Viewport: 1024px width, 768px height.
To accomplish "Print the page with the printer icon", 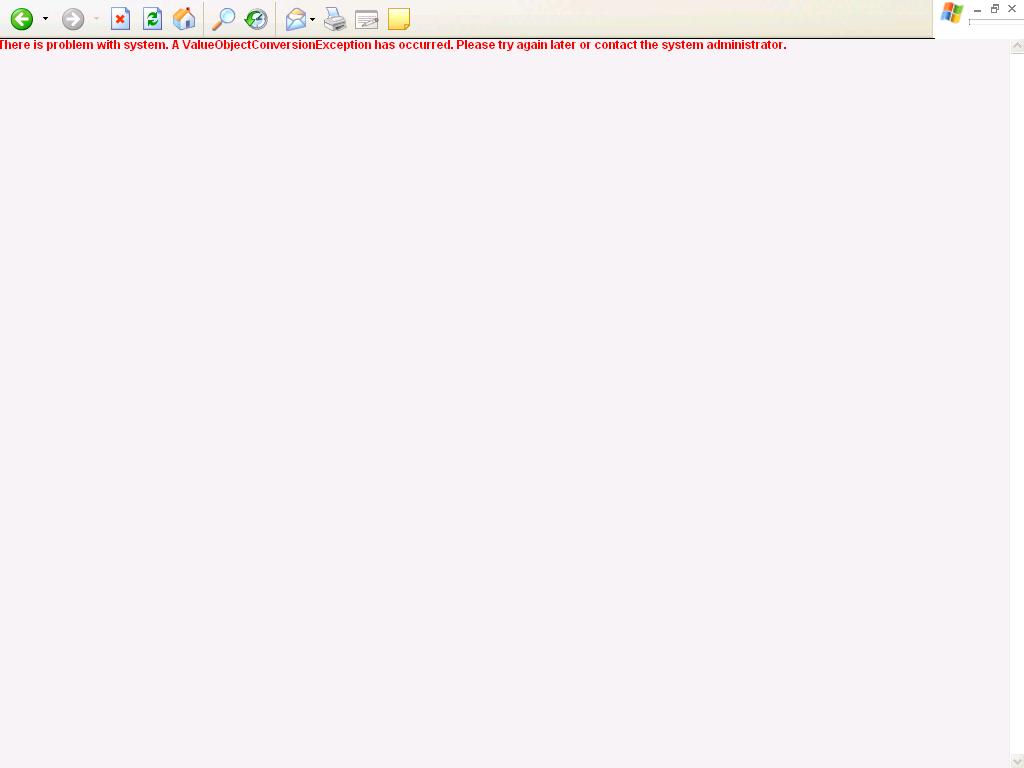I will click(x=335, y=19).
